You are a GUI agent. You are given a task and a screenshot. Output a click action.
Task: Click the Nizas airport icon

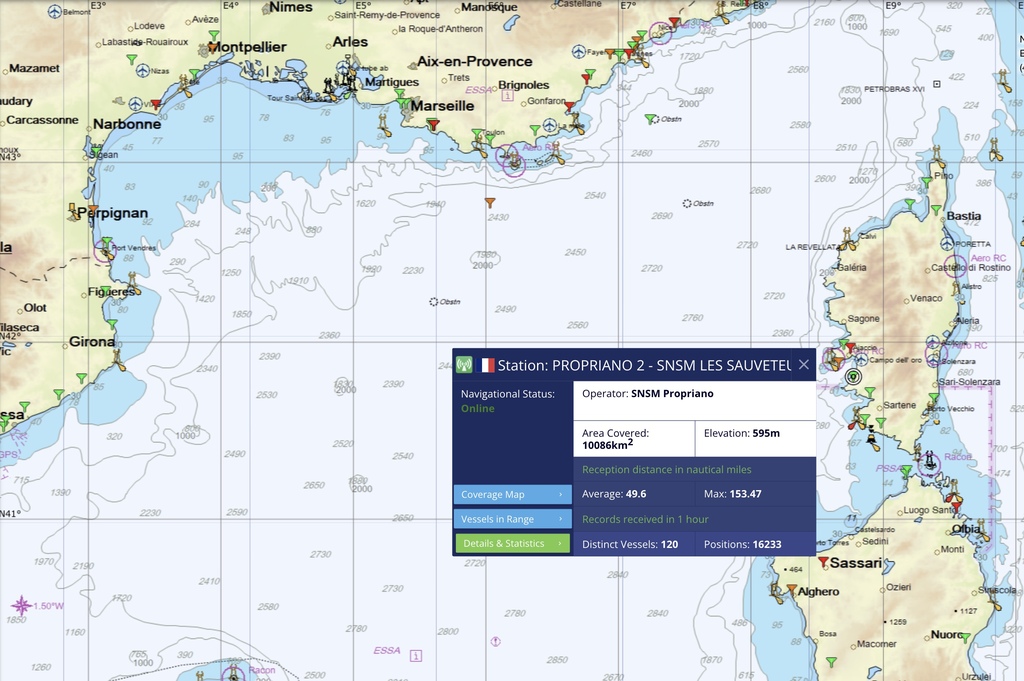(x=143, y=71)
